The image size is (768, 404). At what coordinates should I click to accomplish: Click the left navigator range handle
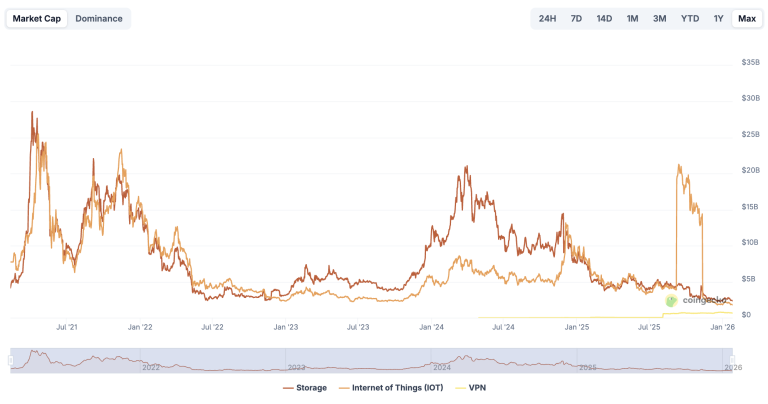(x=11, y=361)
